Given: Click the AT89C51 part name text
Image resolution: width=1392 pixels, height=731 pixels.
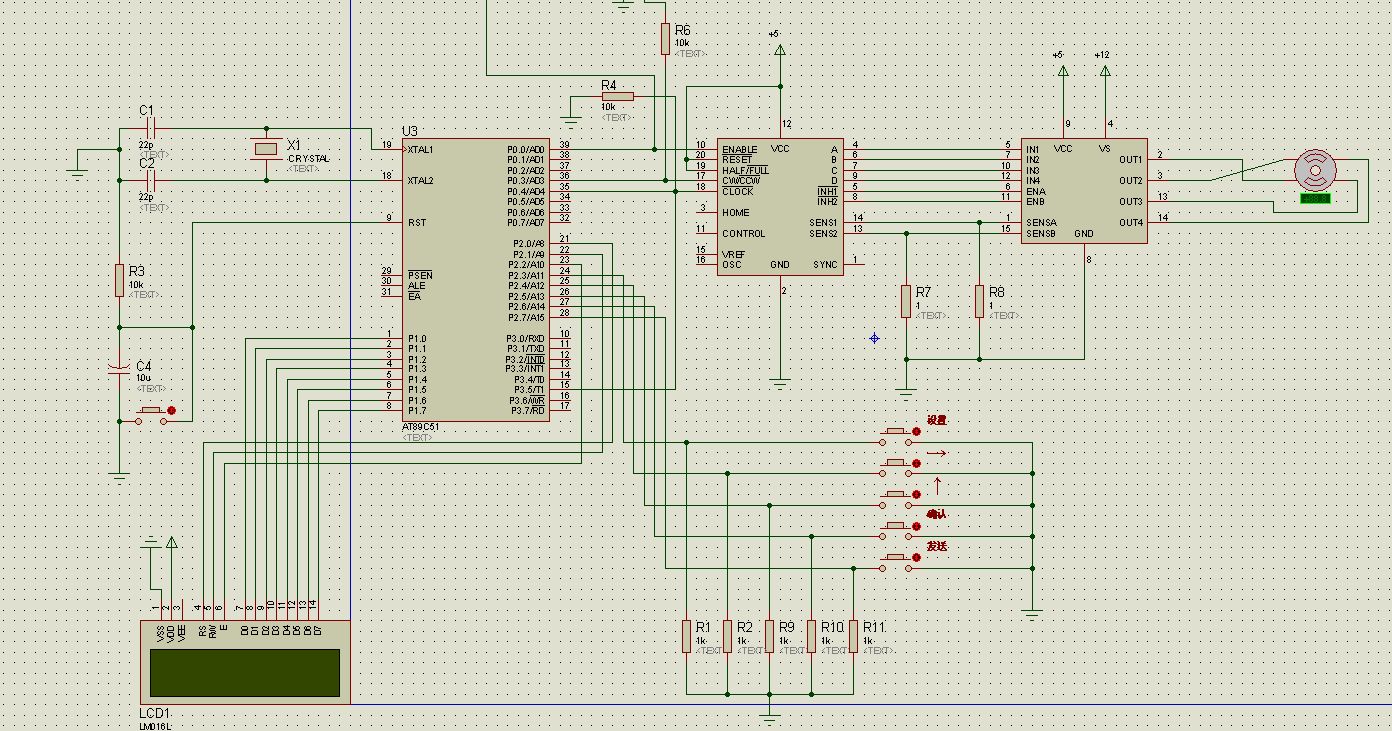Looking at the screenshot, I should click(421, 427).
